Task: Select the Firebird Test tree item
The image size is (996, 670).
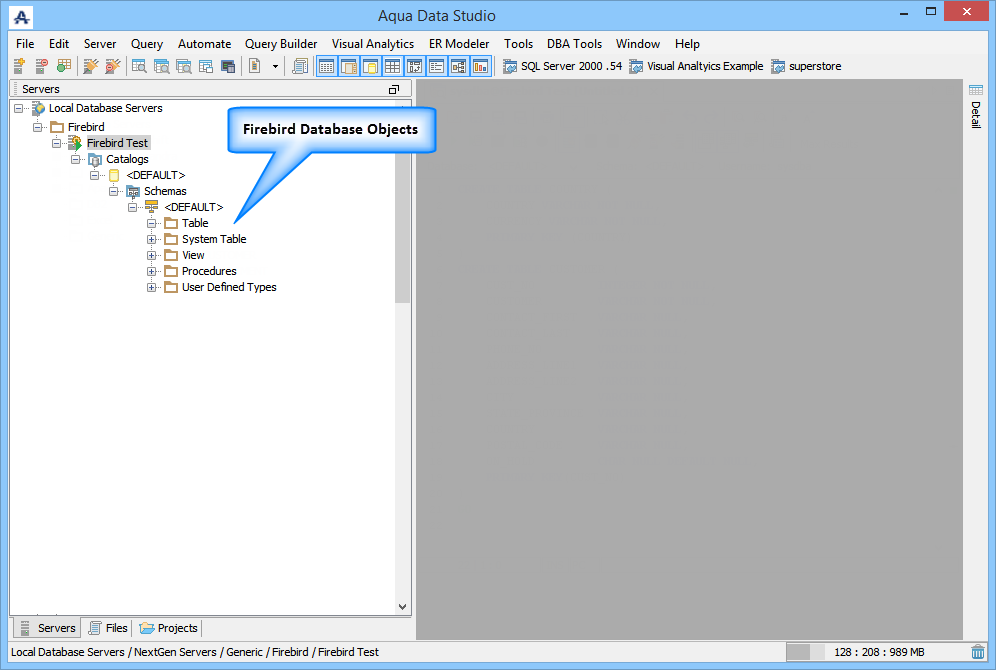Action: coord(118,143)
